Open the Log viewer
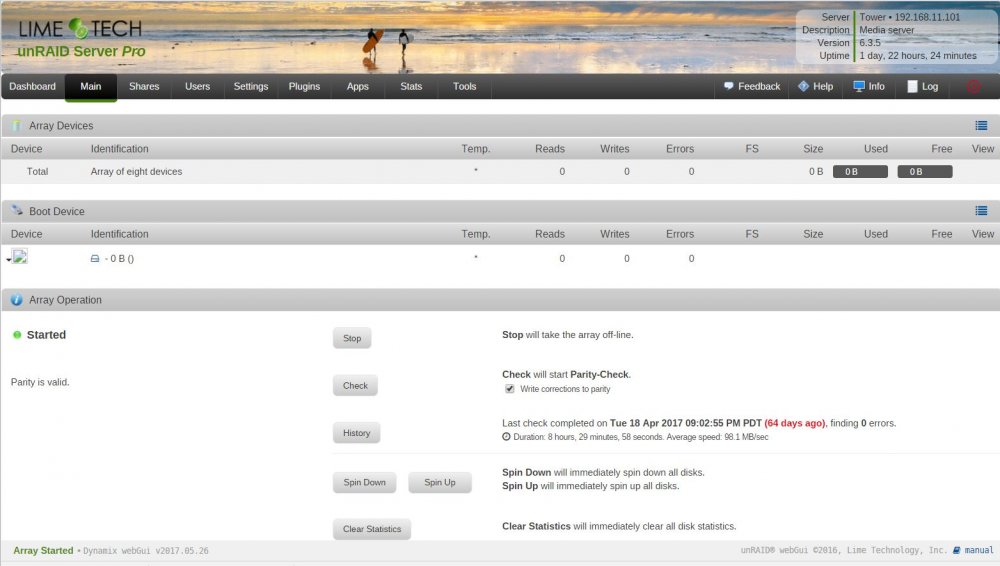 (x=923, y=86)
